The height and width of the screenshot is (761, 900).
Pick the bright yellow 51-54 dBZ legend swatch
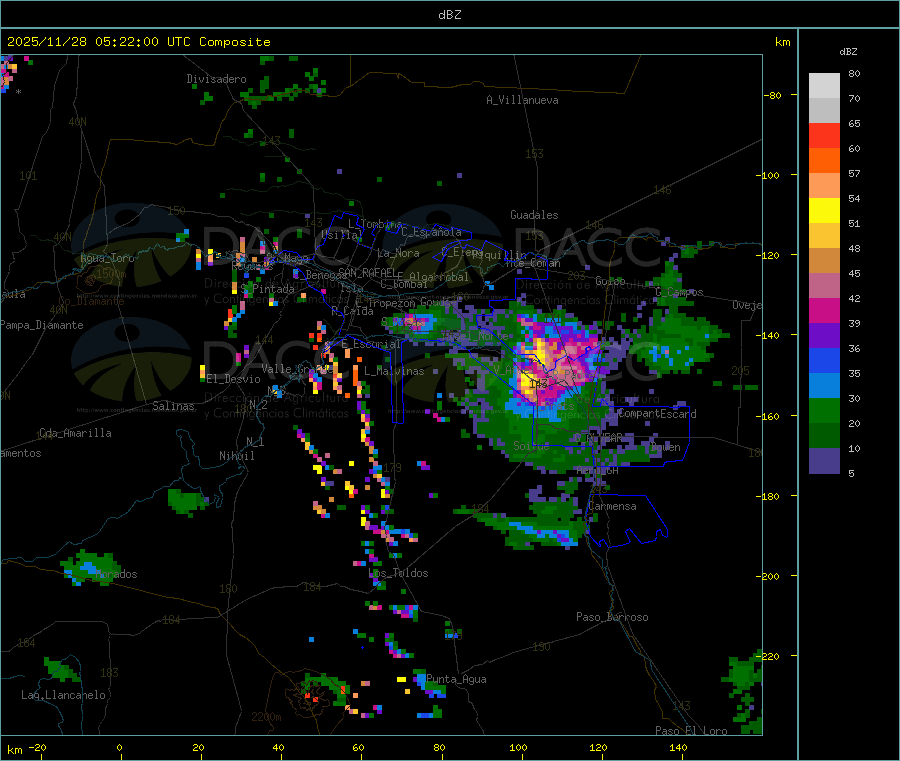tap(824, 211)
